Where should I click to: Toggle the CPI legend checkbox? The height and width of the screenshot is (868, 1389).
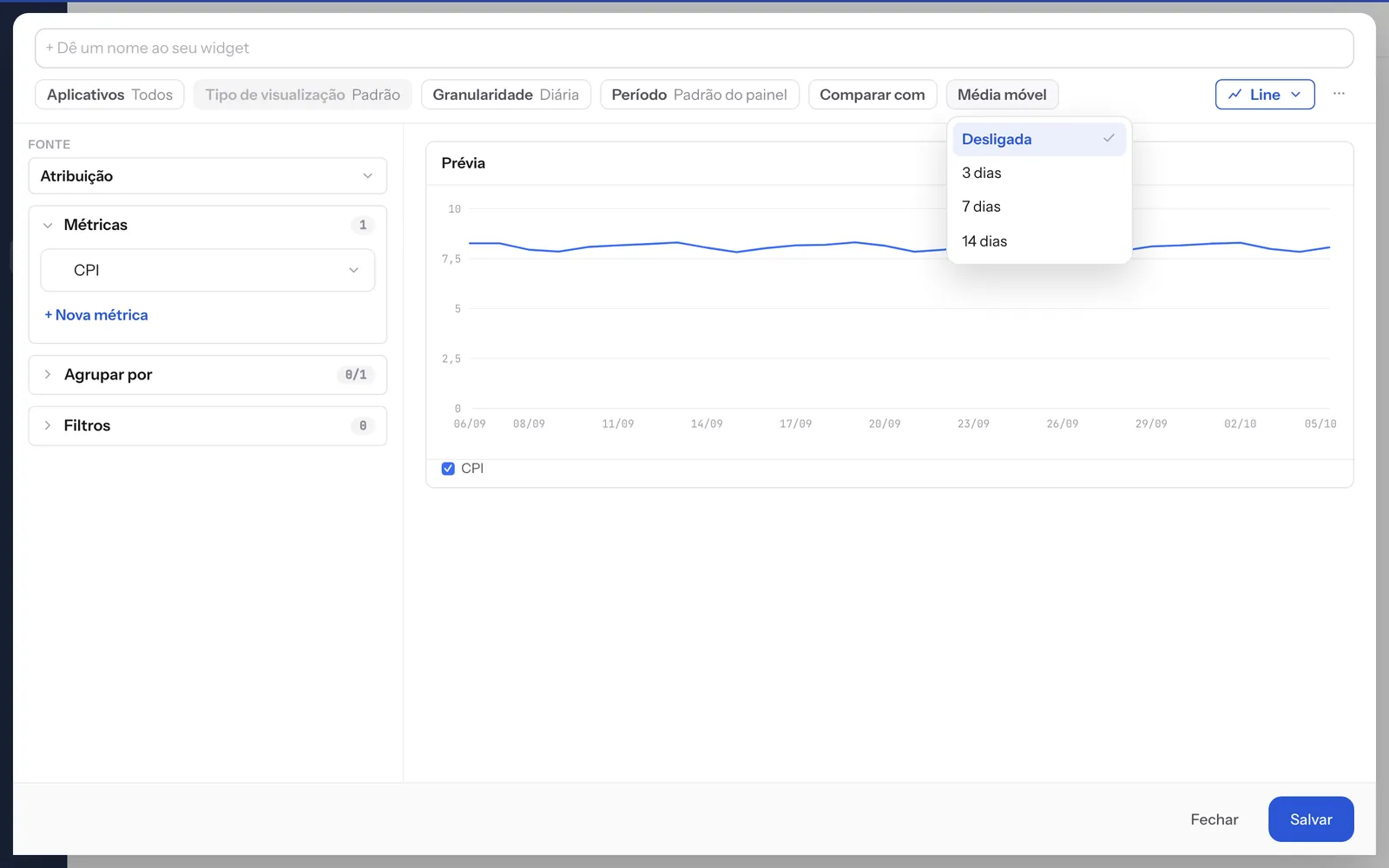pos(448,469)
